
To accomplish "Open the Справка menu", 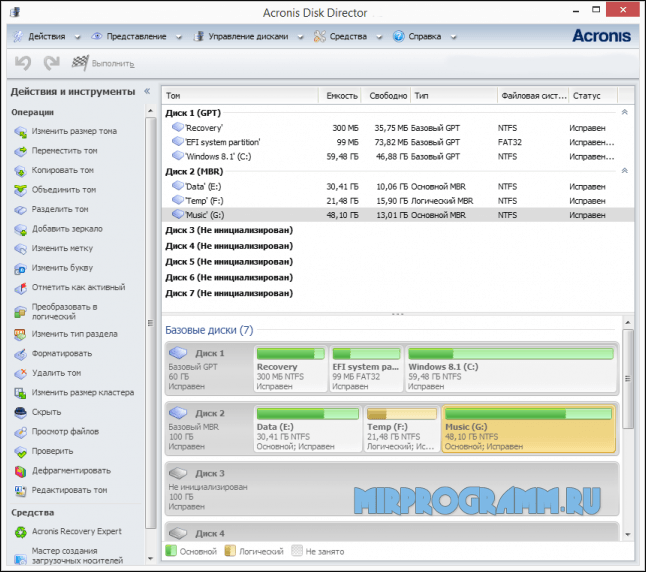I will (424, 36).
